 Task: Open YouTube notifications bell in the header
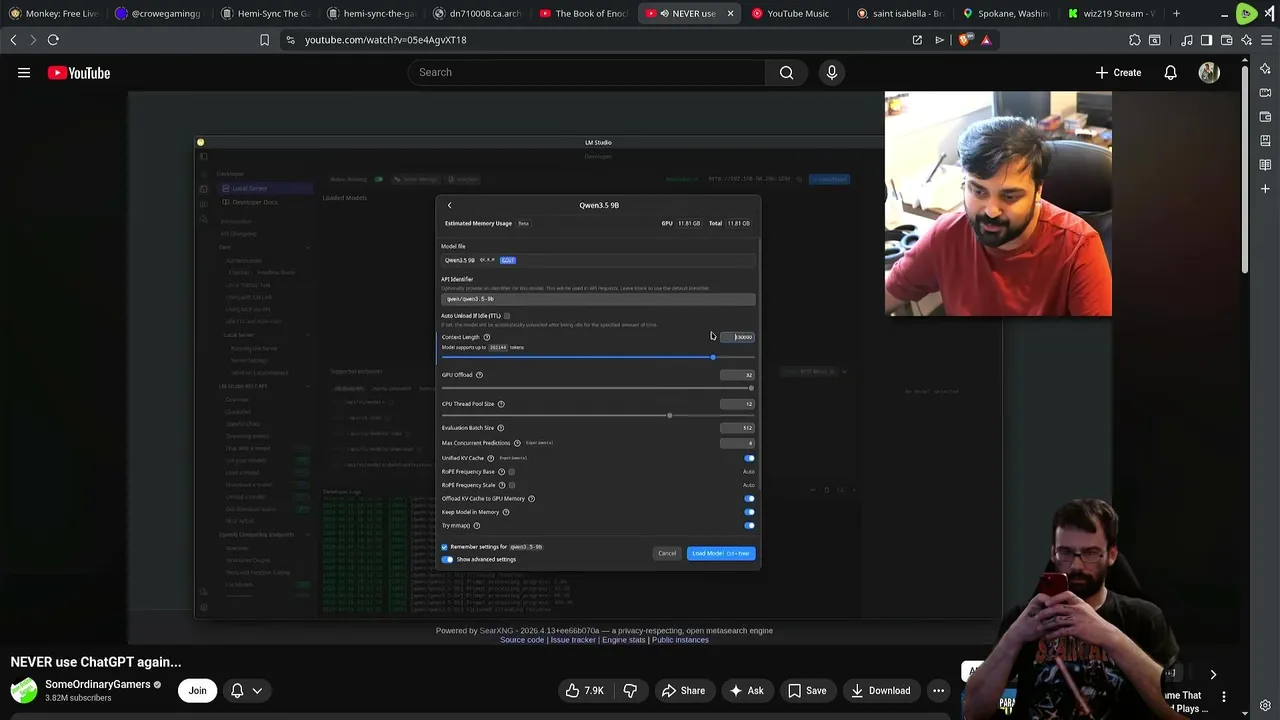pyautogui.click(x=1170, y=73)
